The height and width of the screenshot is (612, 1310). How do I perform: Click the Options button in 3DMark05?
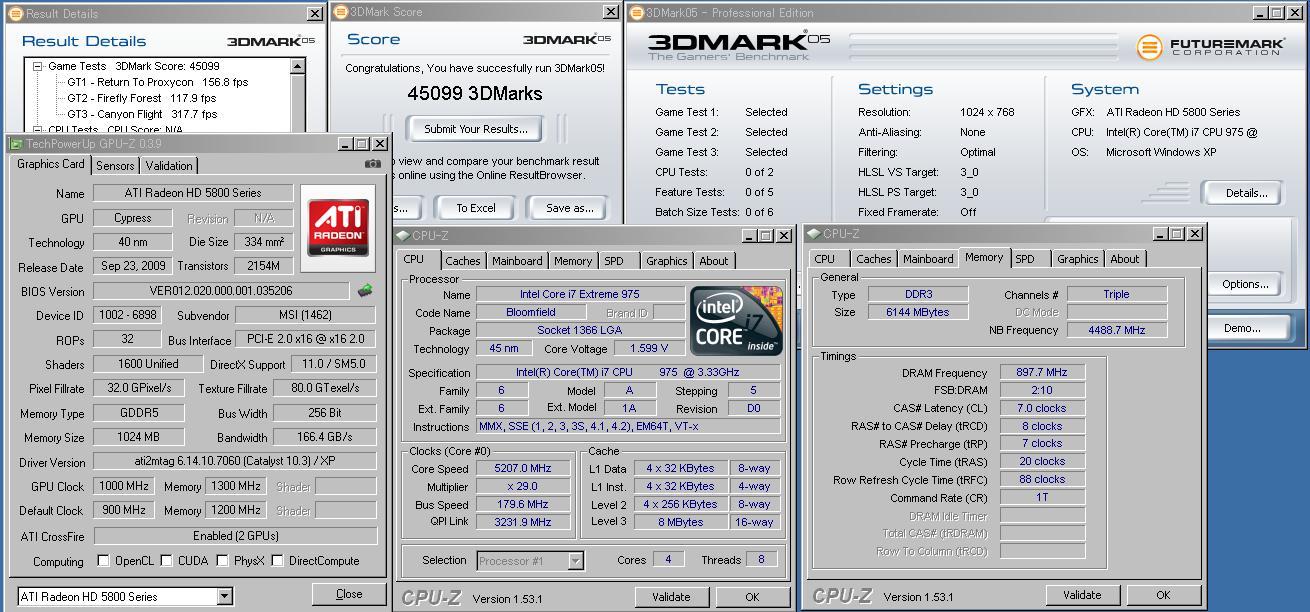pyautogui.click(x=1245, y=284)
